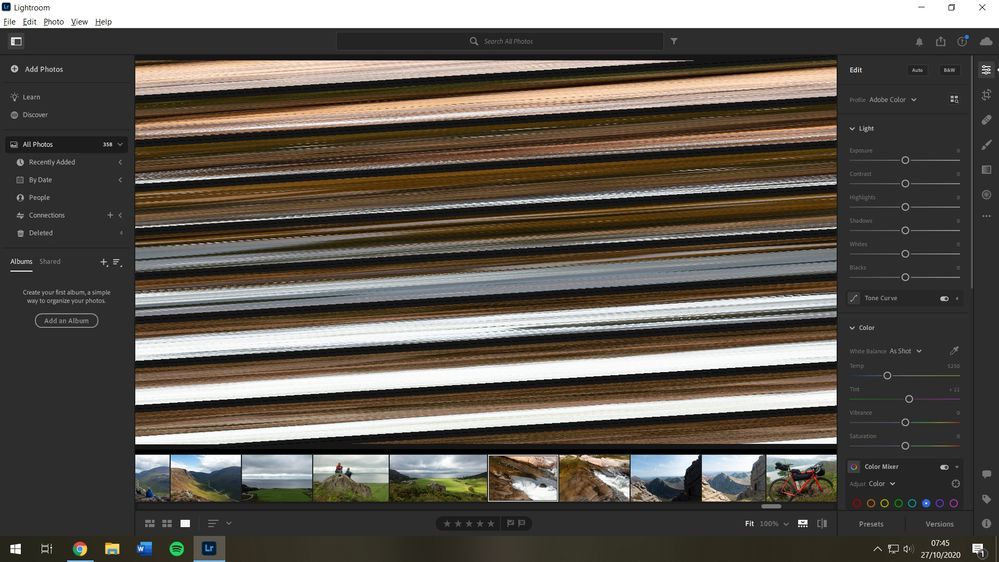The width and height of the screenshot is (999, 562).
Task: Toggle the left panel sidebar icon
Action: pyautogui.click(x=16, y=41)
